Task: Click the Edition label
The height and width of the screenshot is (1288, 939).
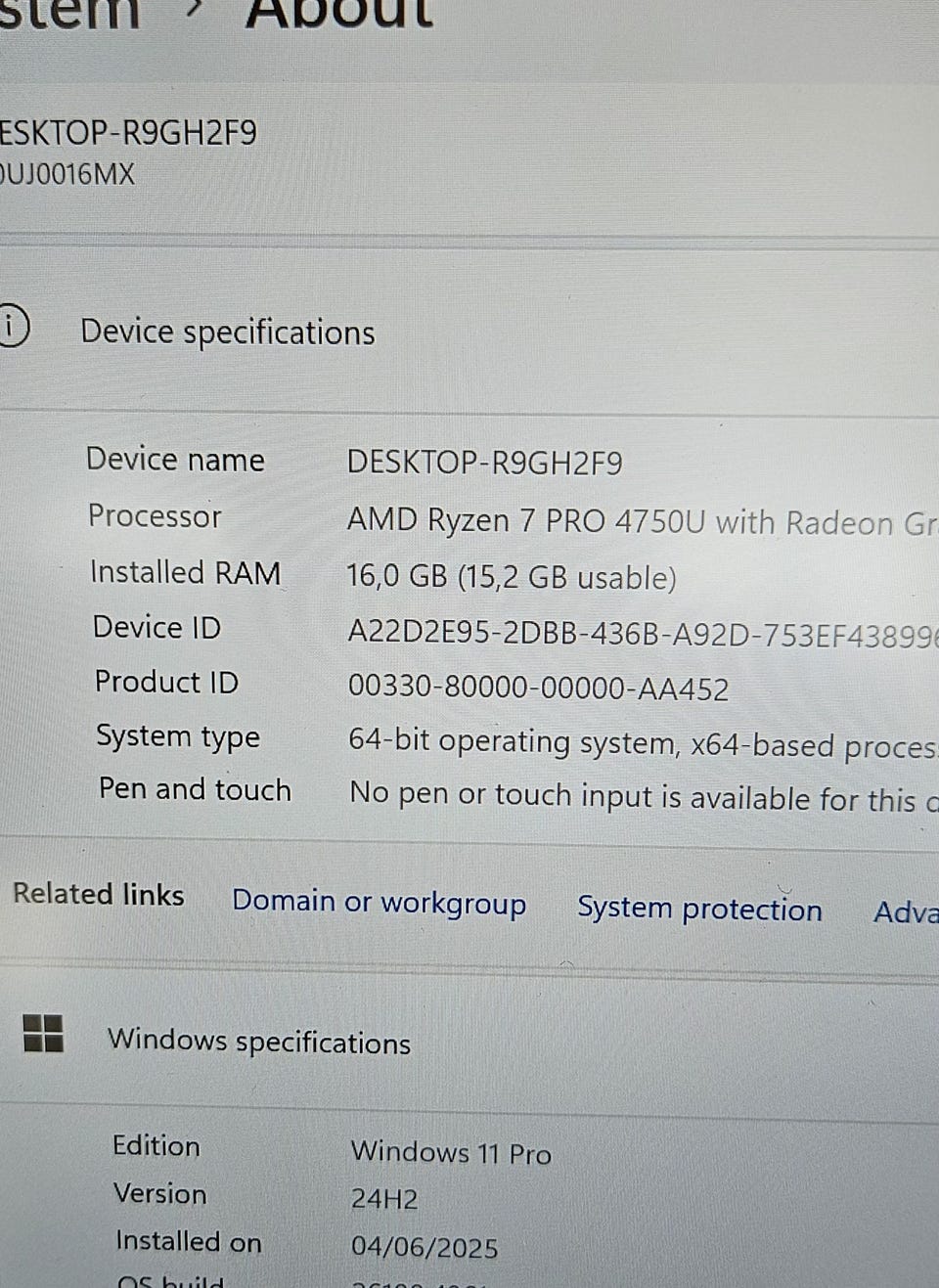Action: (x=156, y=1145)
